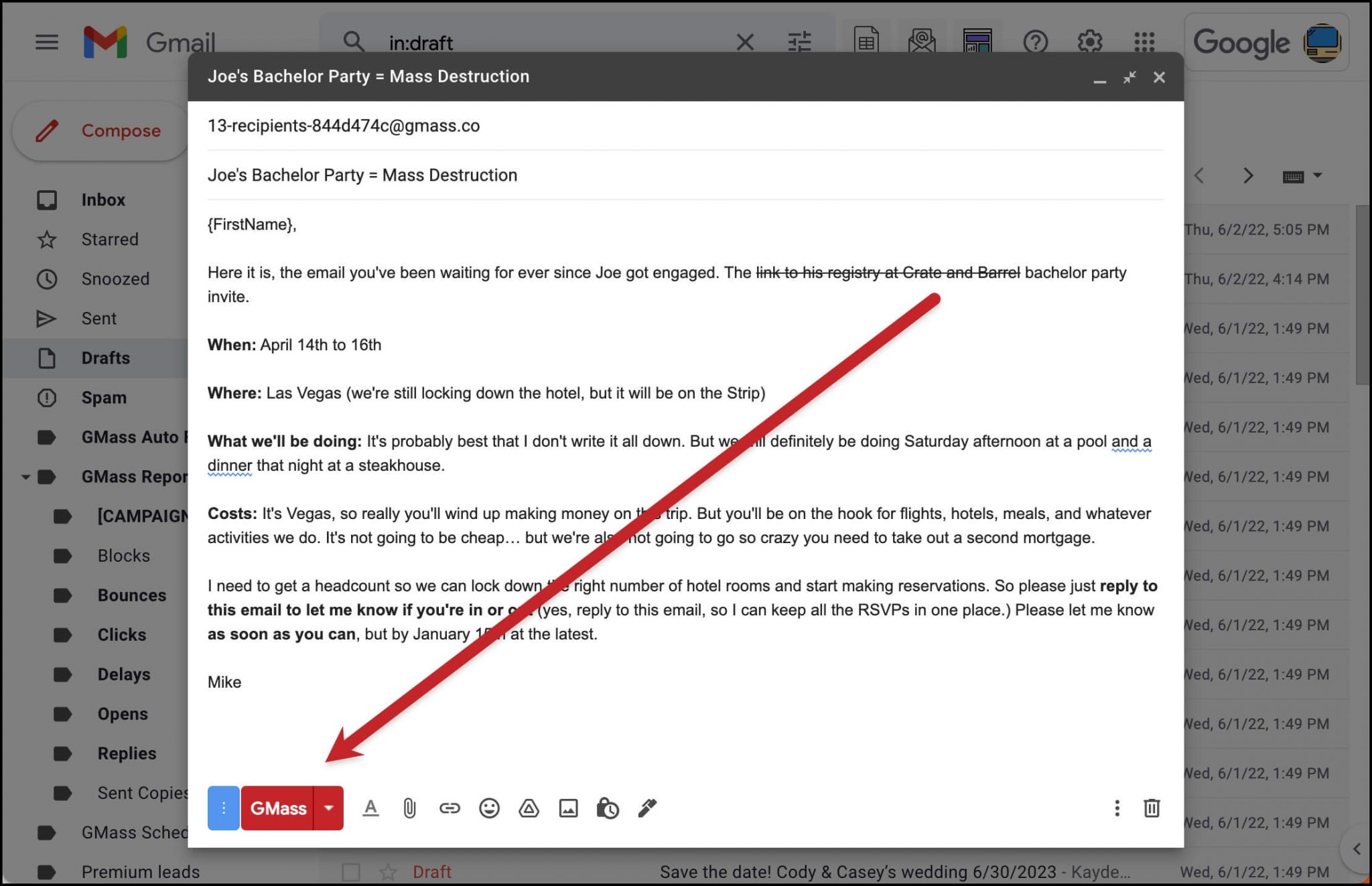Image resolution: width=1372 pixels, height=886 pixels.
Task: Click the strikethrough registry link text
Action: pyautogui.click(x=890, y=271)
